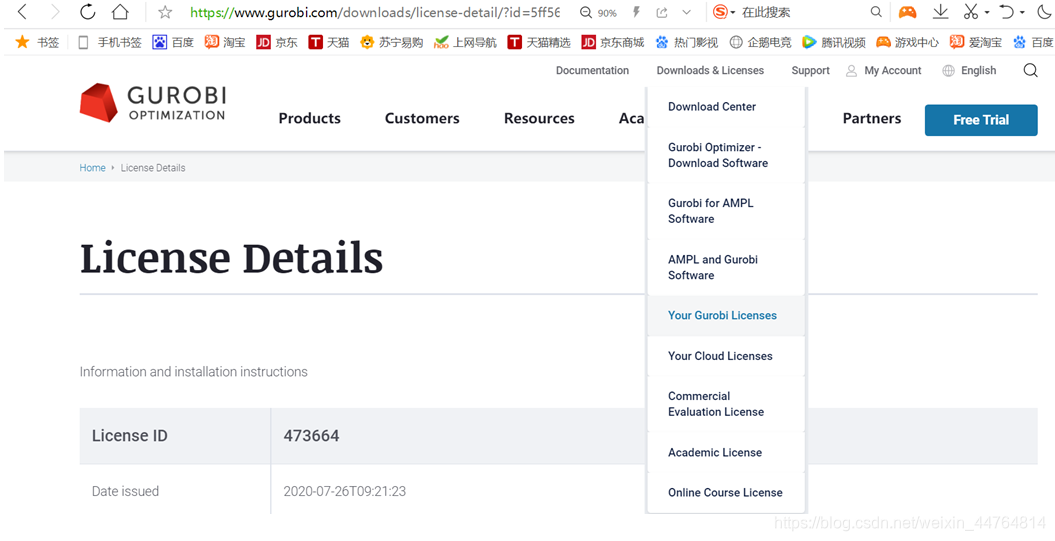Screen dimensions: 1055x541
Task: Open the 淘宝 bookmark
Action: tap(225, 42)
